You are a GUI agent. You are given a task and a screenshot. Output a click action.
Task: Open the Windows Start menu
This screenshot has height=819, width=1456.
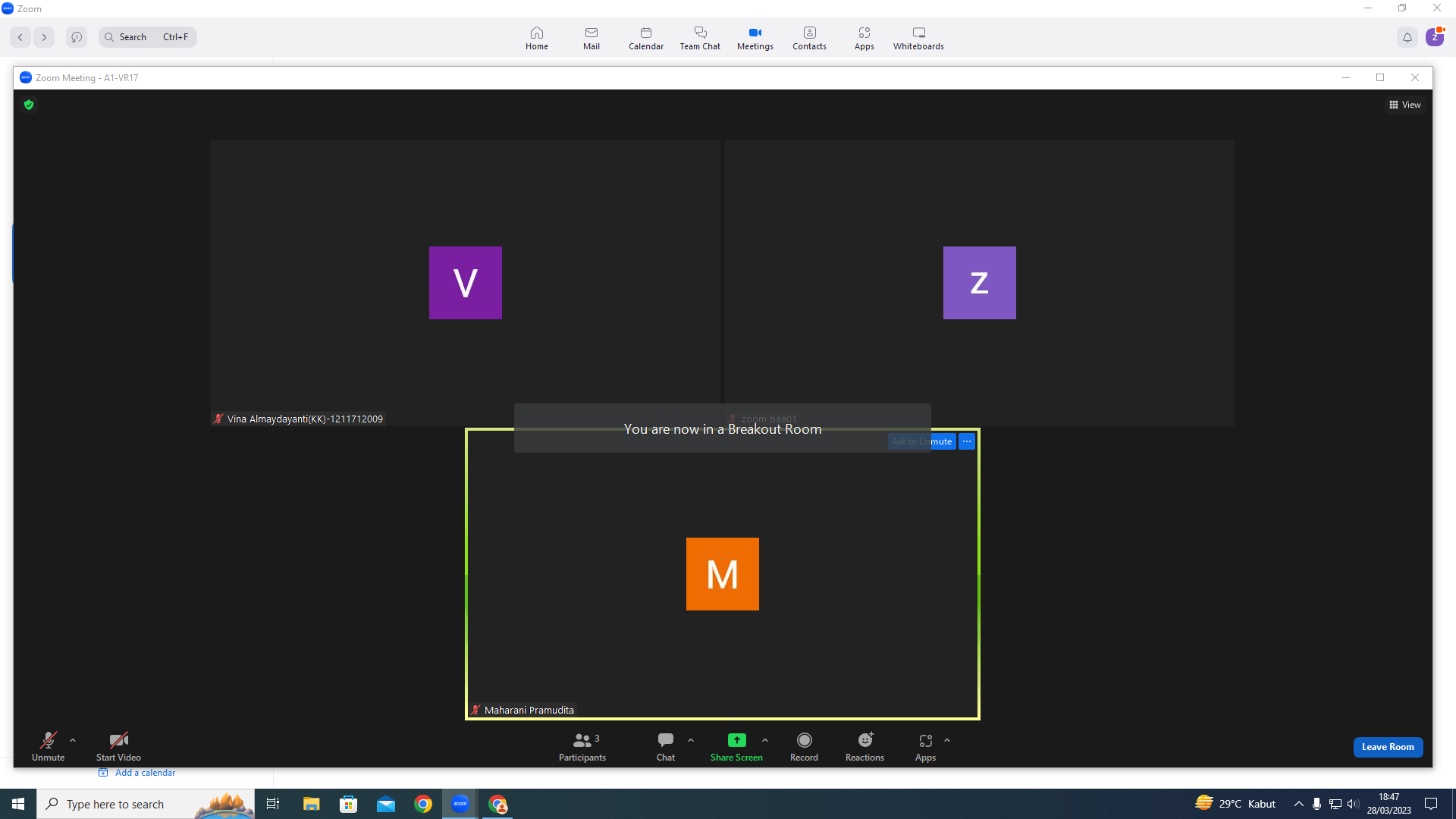point(18,804)
